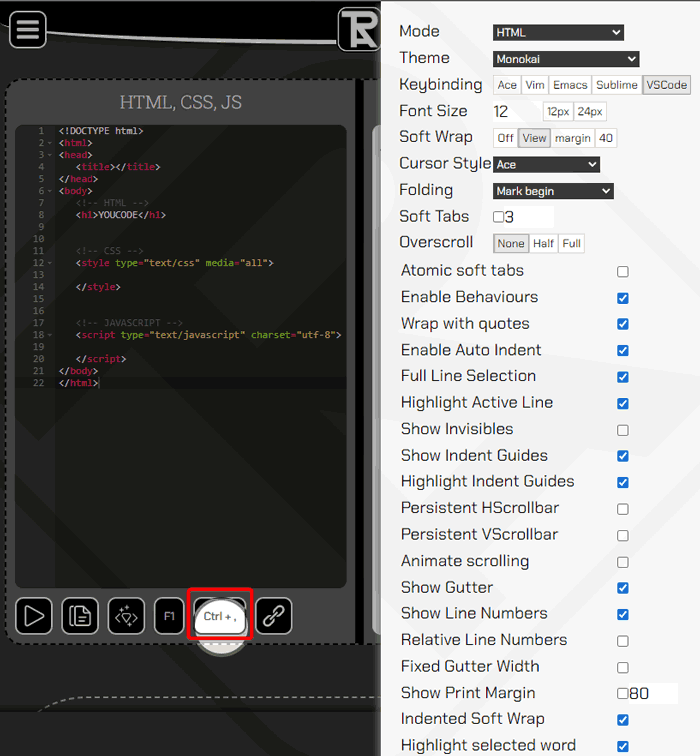Viewport: 700px width, 756px height.
Task: Enable Persistent HScrollbar checkbox
Action: coord(623,509)
